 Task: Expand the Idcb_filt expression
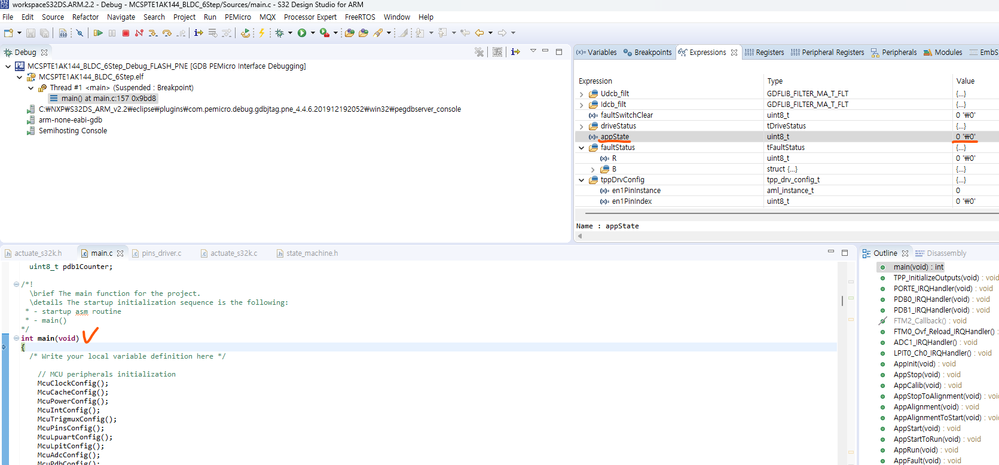tap(581, 104)
